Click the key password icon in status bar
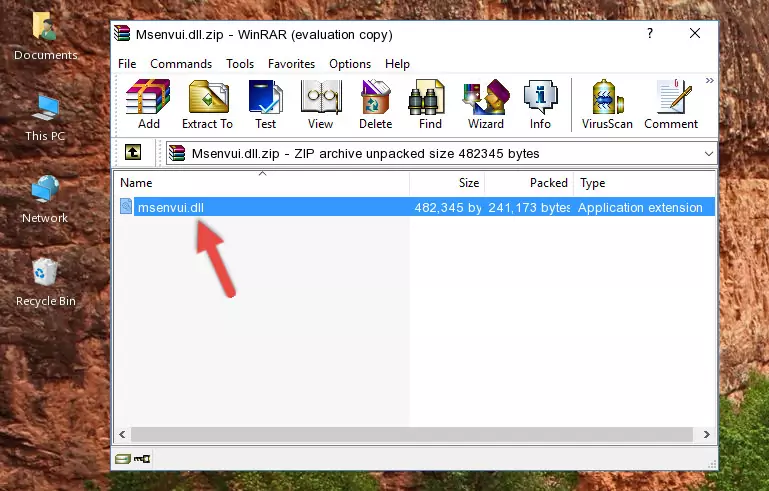Image resolution: width=769 pixels, height=491 pixels. pos(142,459)
